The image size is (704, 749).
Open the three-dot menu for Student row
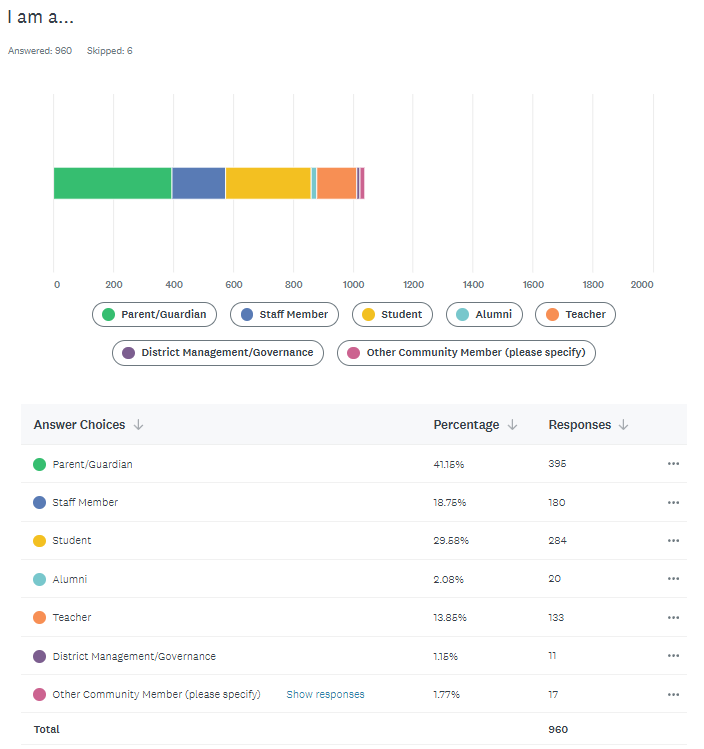pyautogui.click(x=673, y=540)
